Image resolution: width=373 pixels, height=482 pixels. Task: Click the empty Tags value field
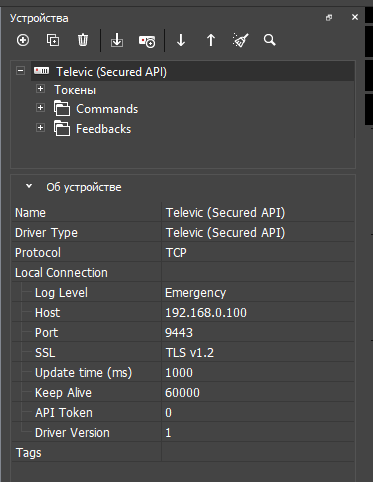click(x=258, y=453)
